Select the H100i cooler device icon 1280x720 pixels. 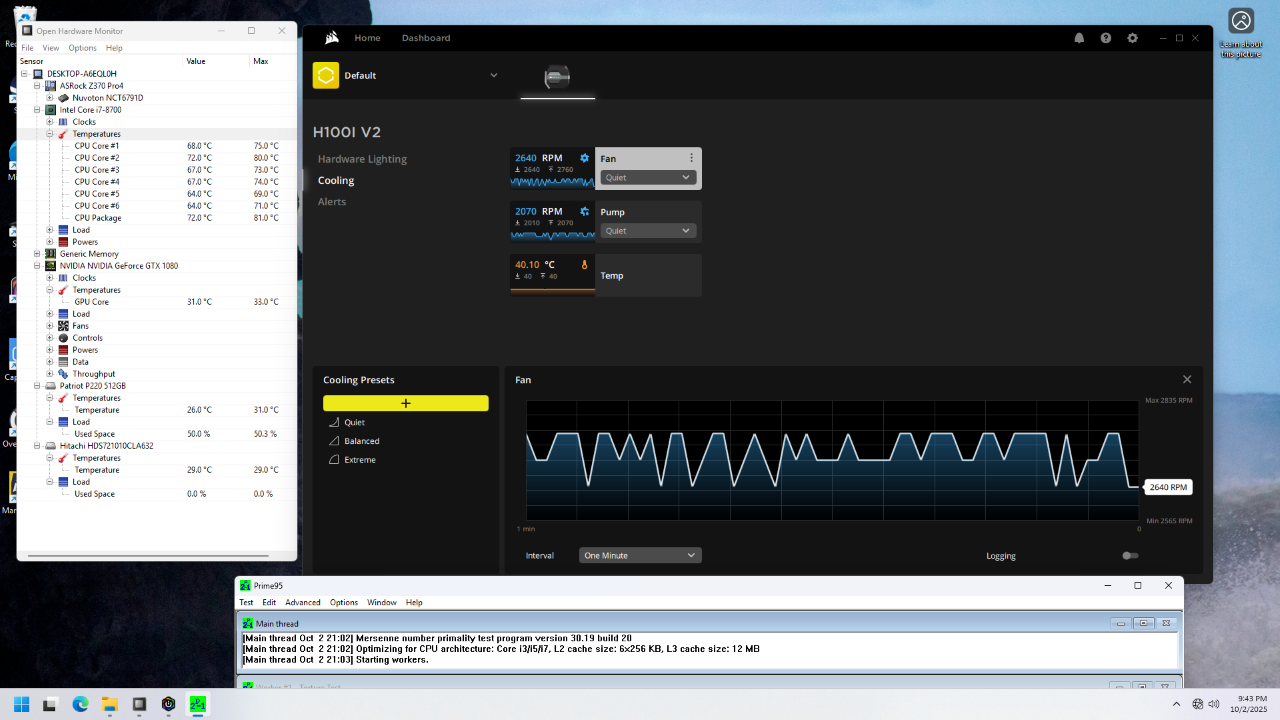(557, 77)
